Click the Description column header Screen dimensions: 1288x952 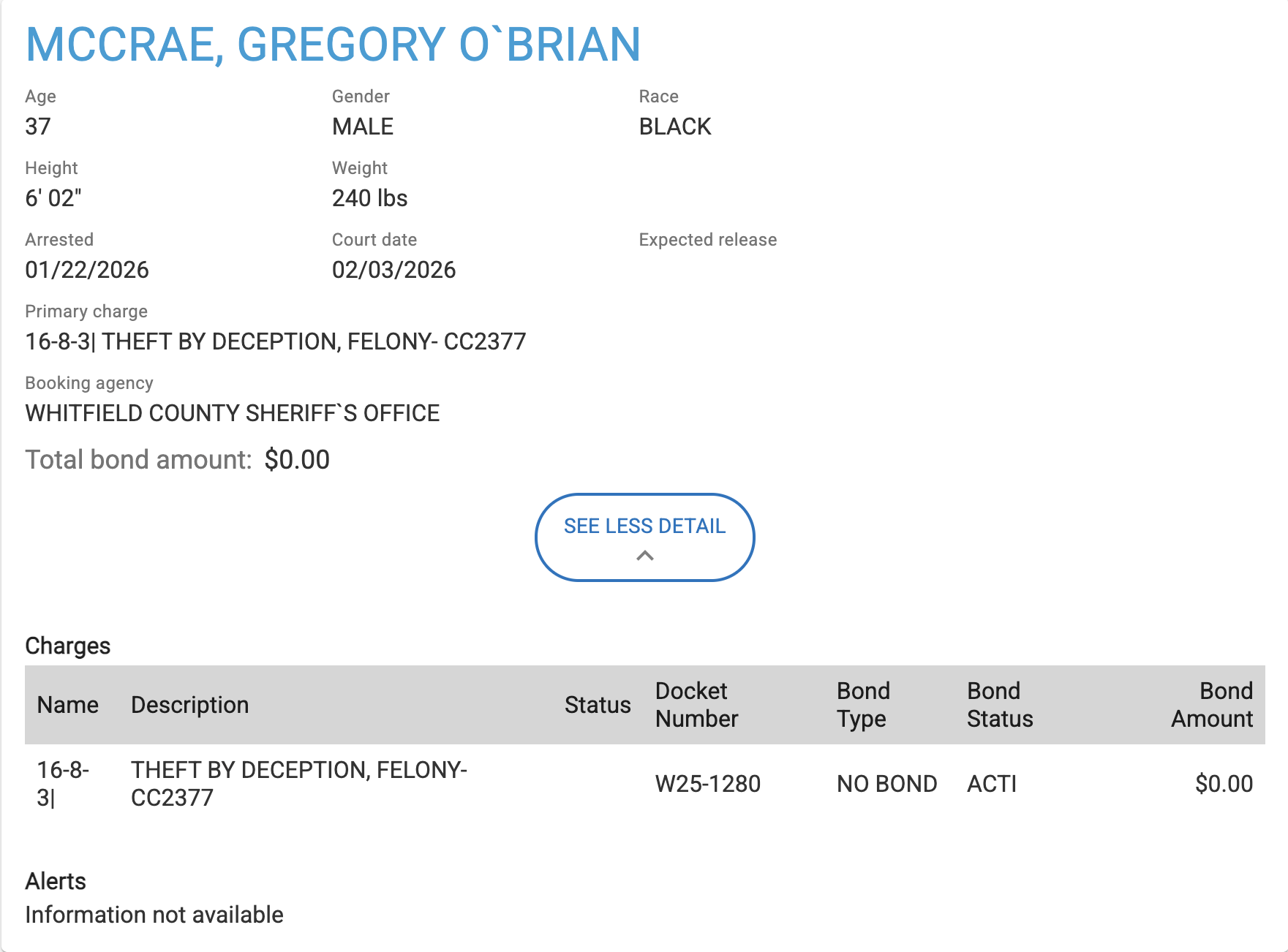tap(189, 705)
